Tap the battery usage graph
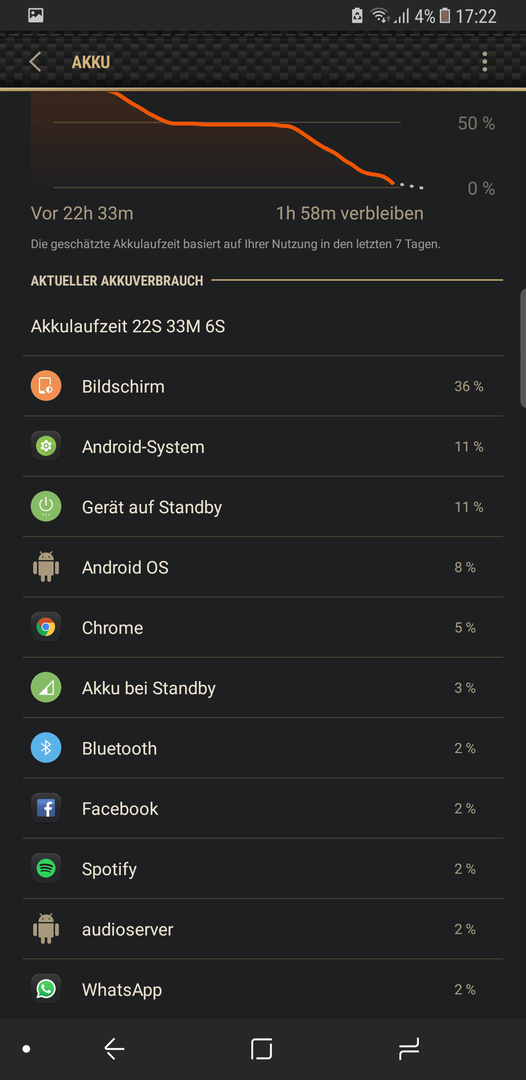 (227, 141)
